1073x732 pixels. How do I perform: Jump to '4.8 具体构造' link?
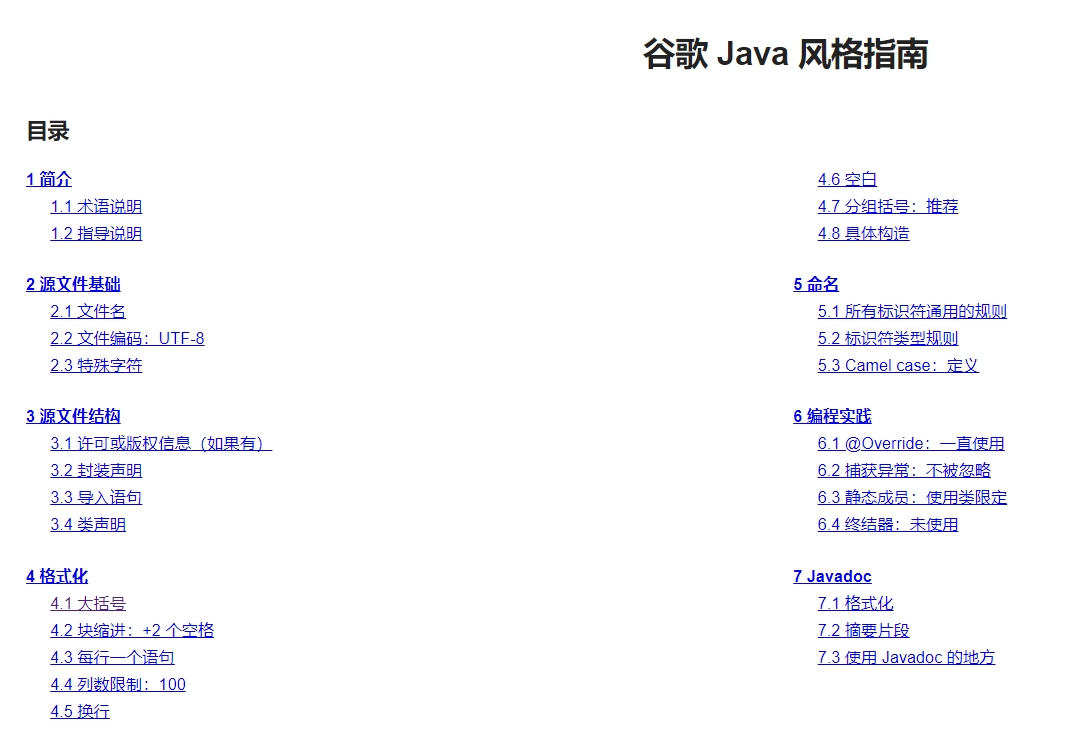(x=864, y=233)
